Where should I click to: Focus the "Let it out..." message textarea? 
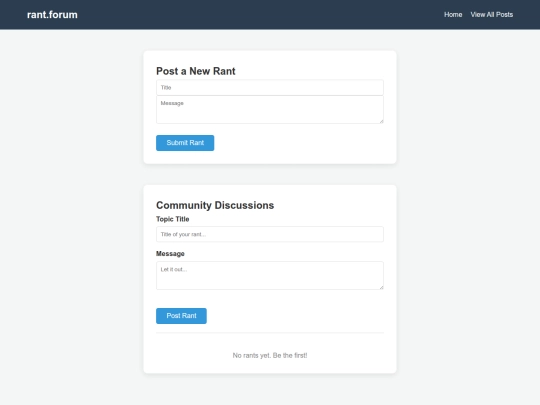270,276
